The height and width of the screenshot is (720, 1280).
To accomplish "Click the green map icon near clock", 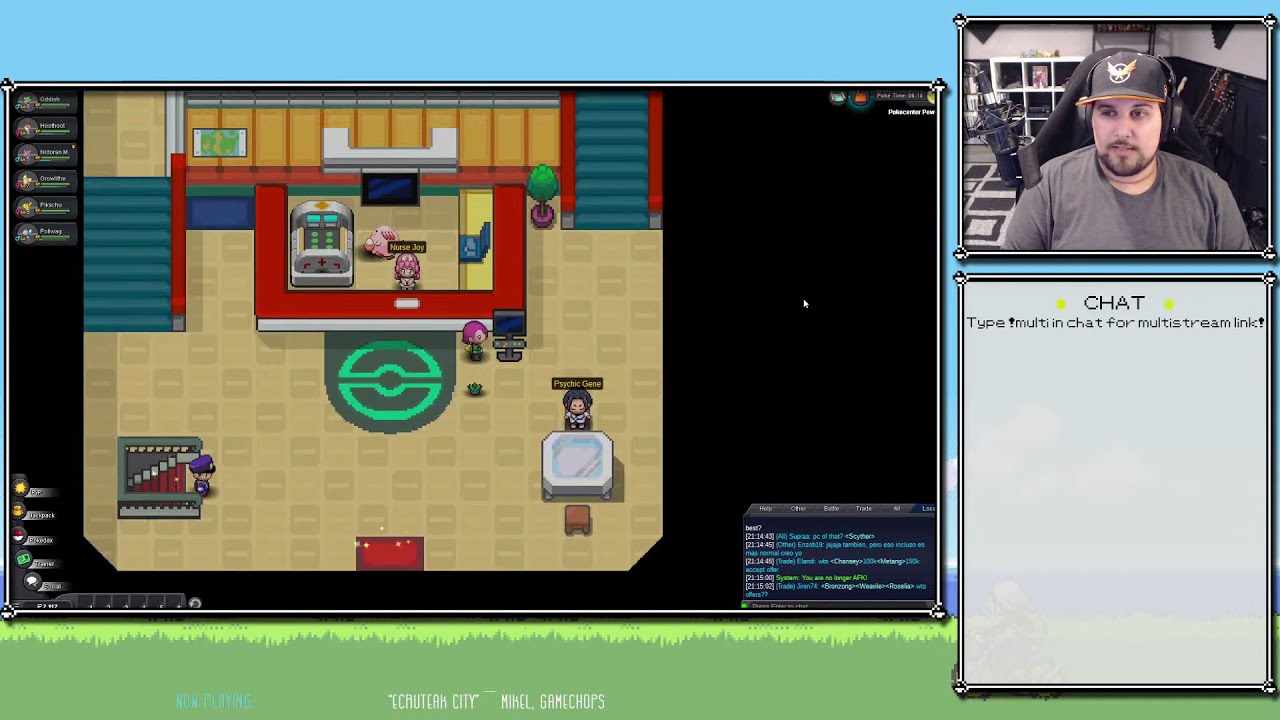I will [x=838, y=97].
